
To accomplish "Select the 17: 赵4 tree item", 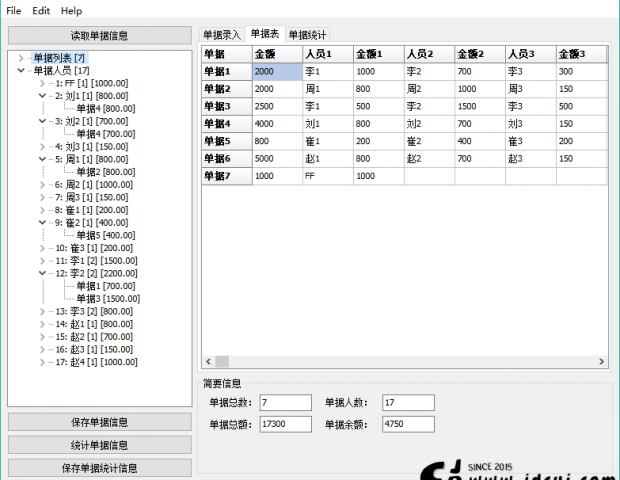I will pos(96,362).
